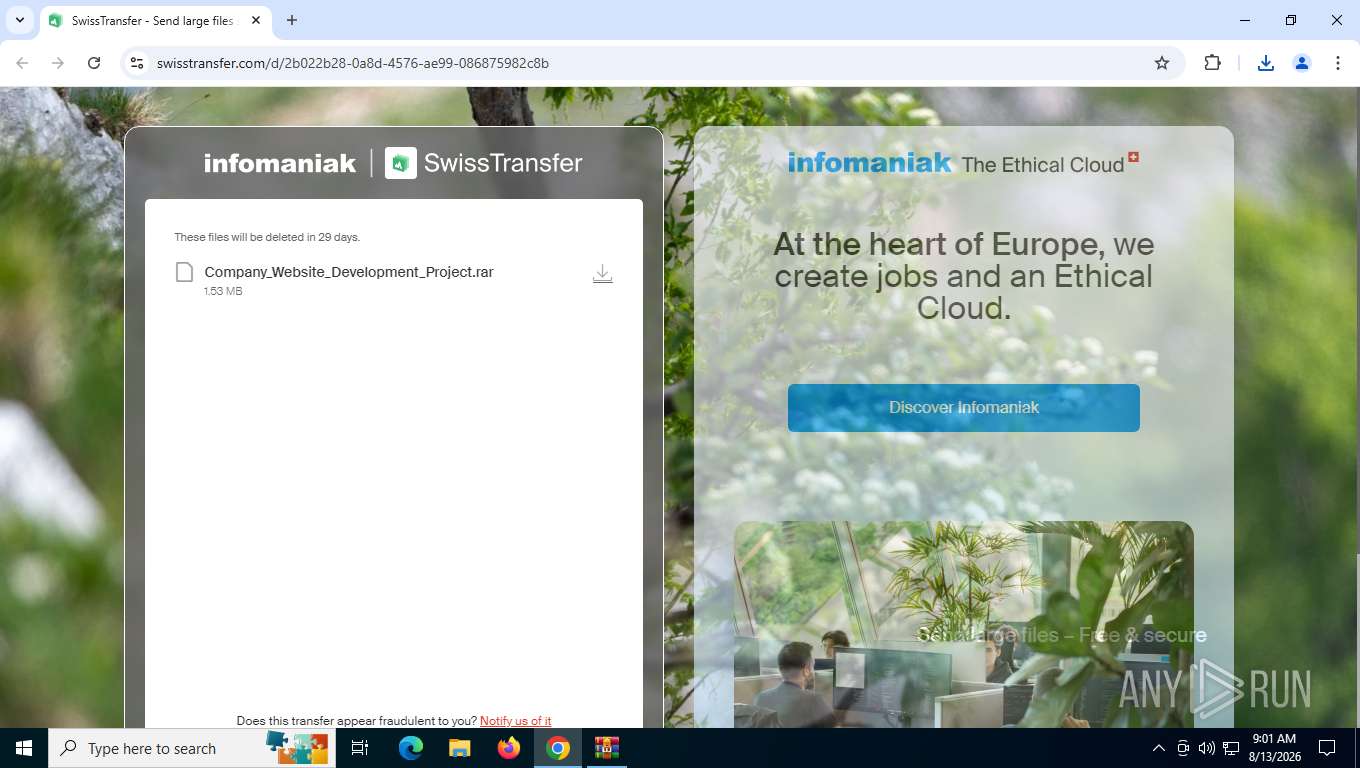Open the volume control in the system tray
The image size is (1360, 768).
[1206, 748]
